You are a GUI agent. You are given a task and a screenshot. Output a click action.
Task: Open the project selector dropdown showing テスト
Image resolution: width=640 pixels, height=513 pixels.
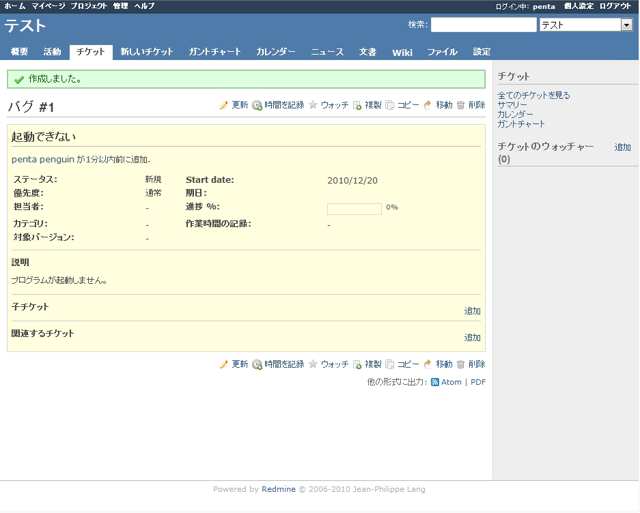(x=586, y=25)
